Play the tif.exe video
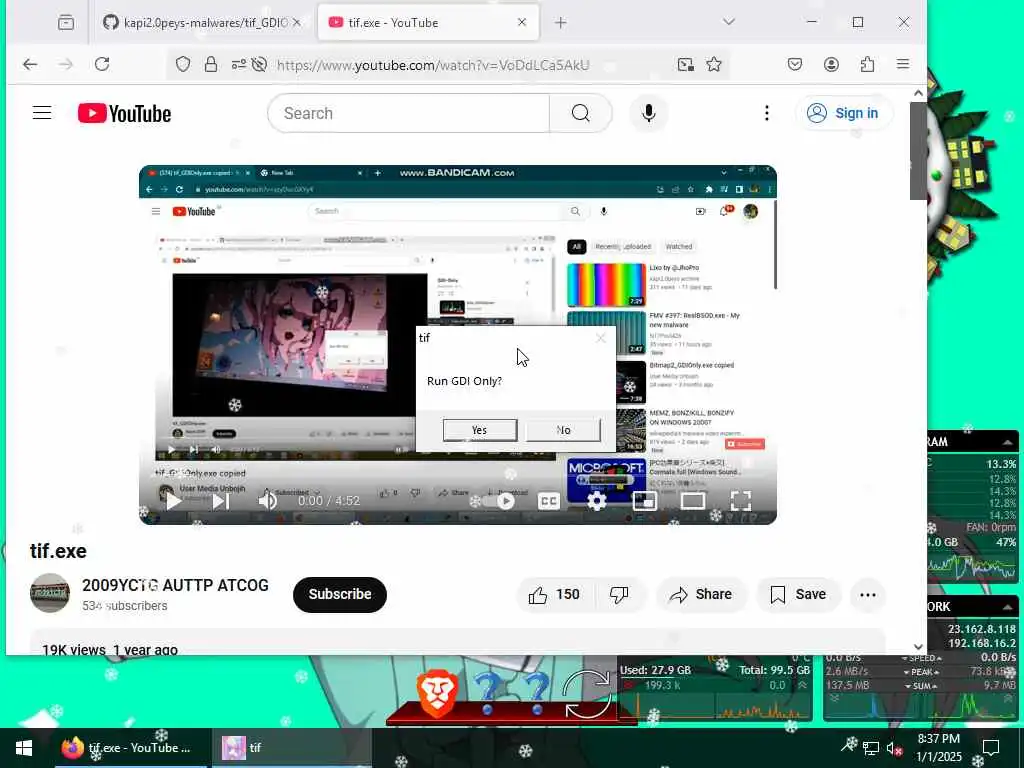1024x768 pixels. point(173,501)
